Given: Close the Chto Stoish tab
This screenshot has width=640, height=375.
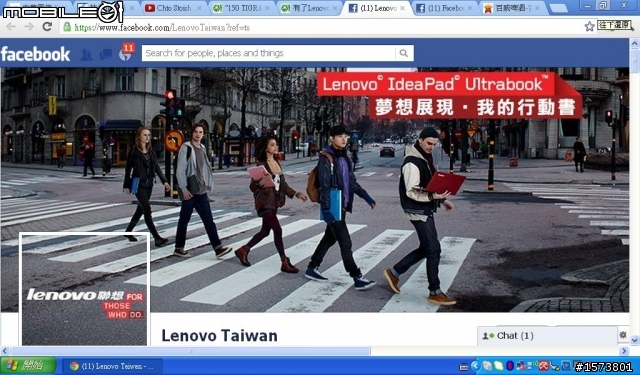Looking at the screenshot, I should tap(199, 8).
